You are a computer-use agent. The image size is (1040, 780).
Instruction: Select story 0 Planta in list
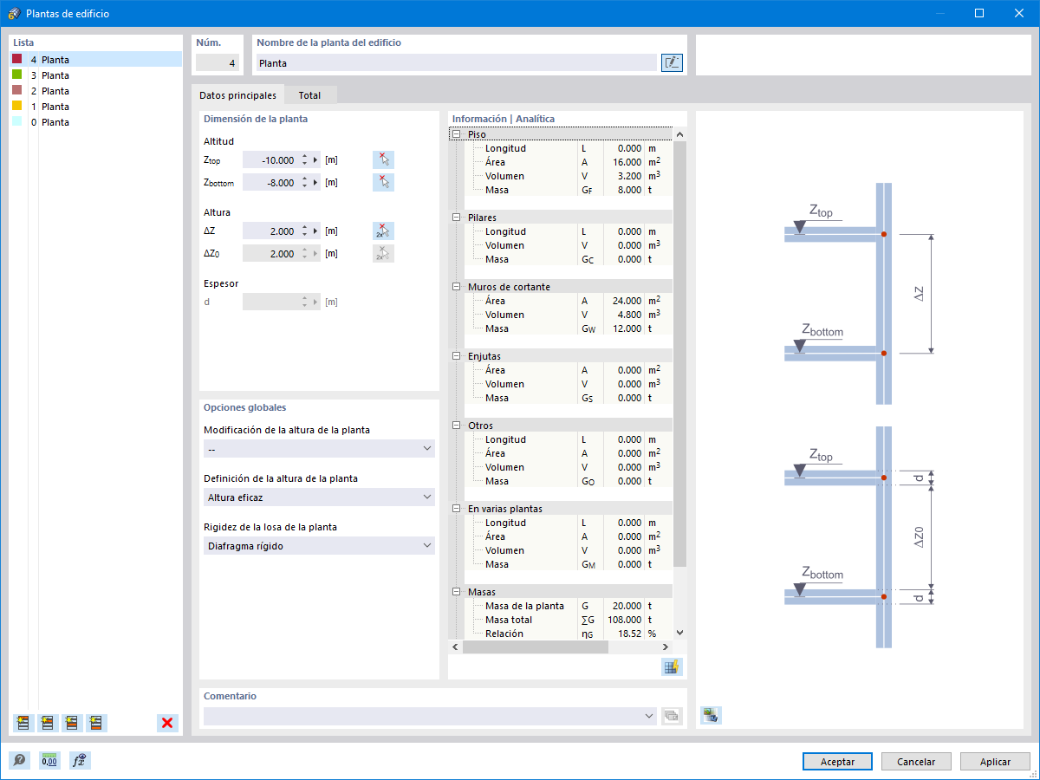[96, 122]
